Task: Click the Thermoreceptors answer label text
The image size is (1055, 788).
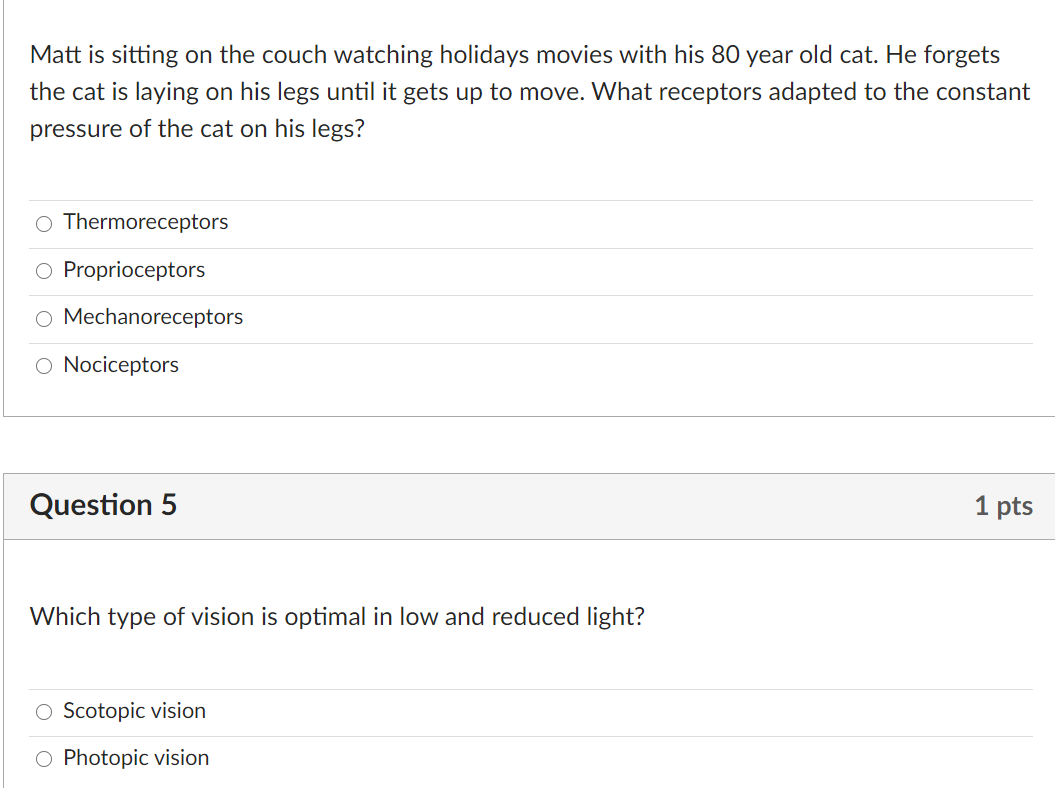Action: (145, 222)
